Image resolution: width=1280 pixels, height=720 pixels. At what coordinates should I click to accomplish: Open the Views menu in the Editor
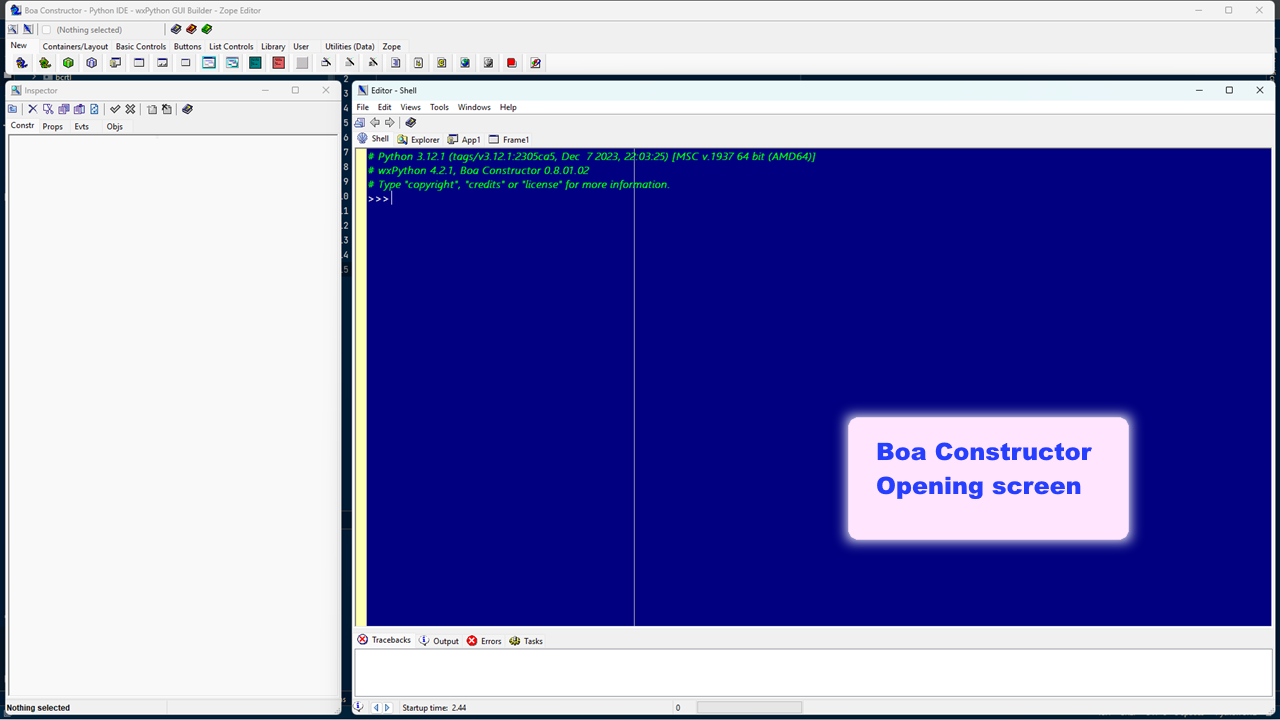click(x=410, y=107)
